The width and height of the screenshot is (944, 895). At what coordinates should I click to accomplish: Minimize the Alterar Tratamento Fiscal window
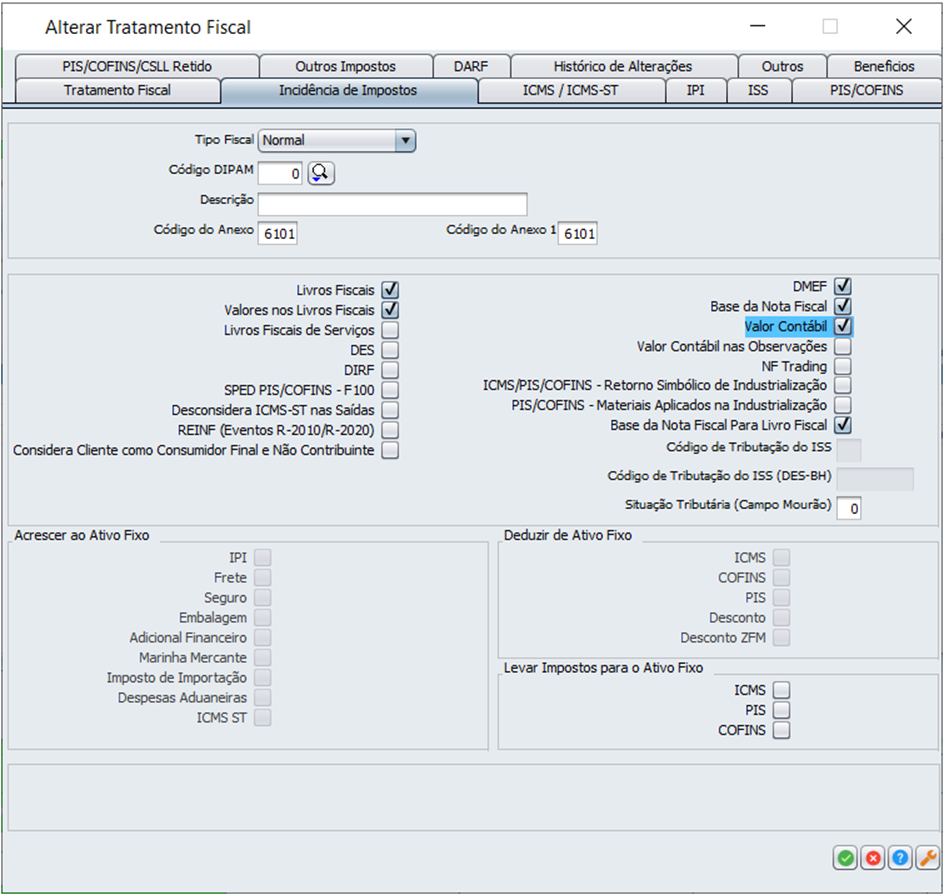pyautogui.click(x=757, y=26)
